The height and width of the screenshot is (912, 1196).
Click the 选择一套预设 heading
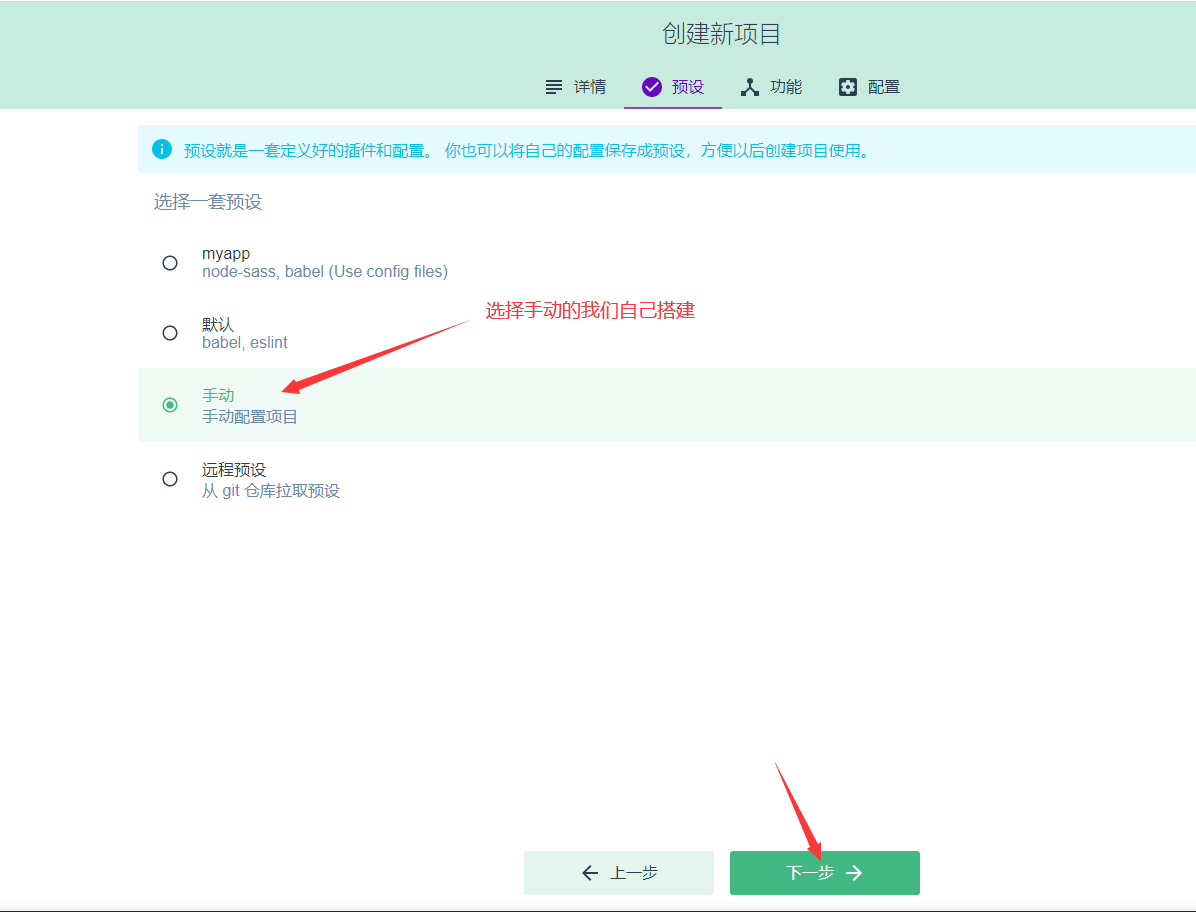(x=208, y=202)
